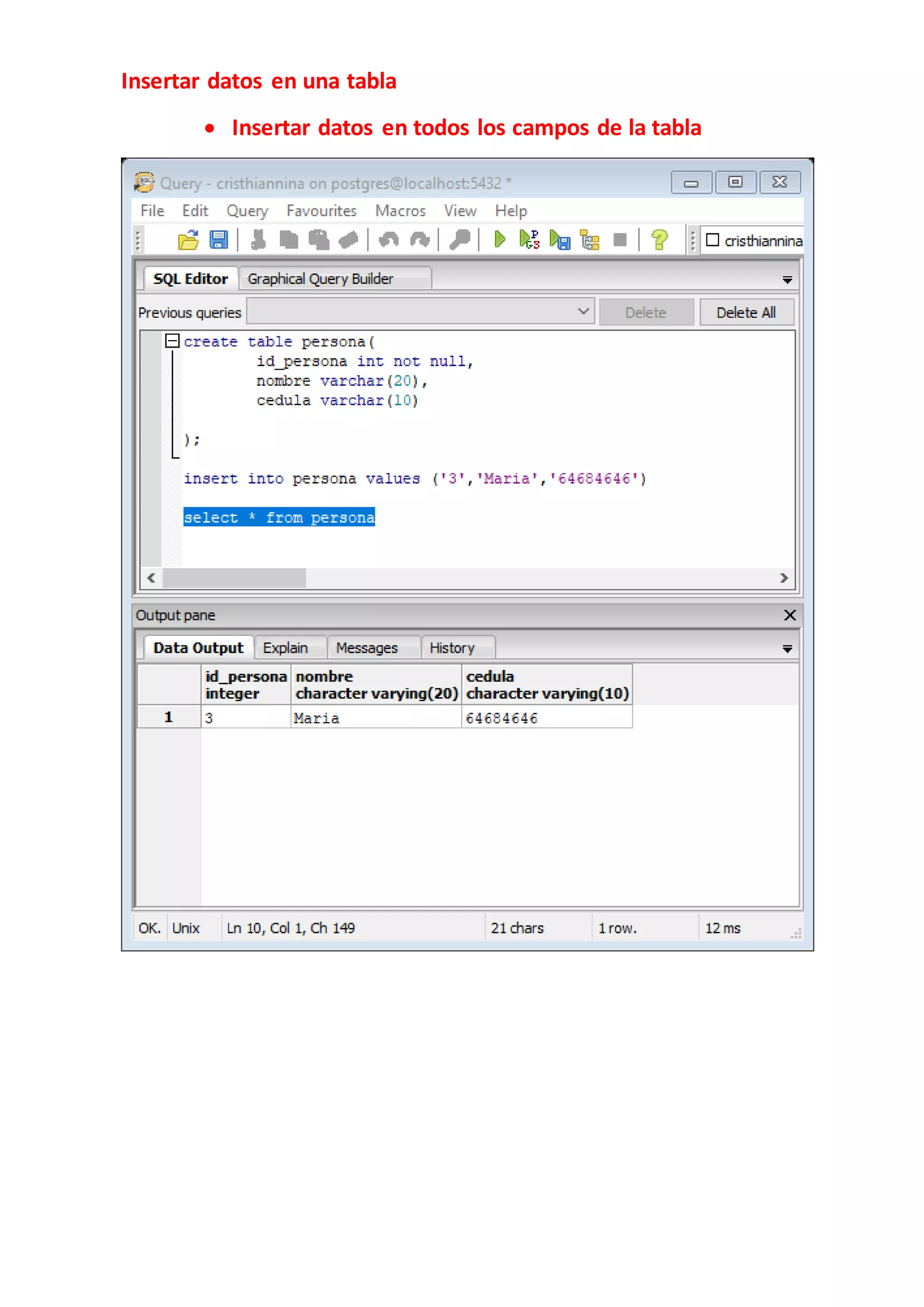The height and width of the screenshot is (1307, 924).
Task: Switch to Graphical Query Builder tab
Action: [x=335, y=279]
